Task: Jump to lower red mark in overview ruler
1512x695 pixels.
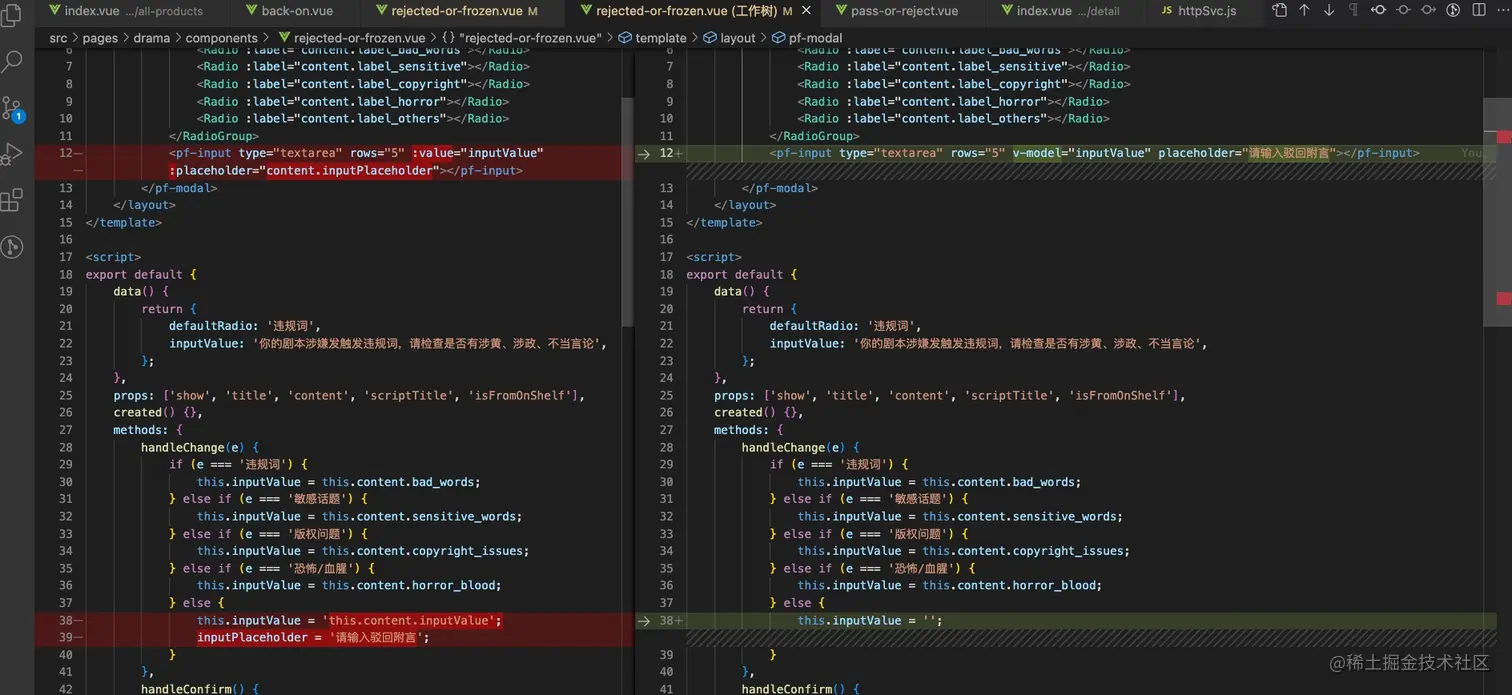Action: (1504, 299)
